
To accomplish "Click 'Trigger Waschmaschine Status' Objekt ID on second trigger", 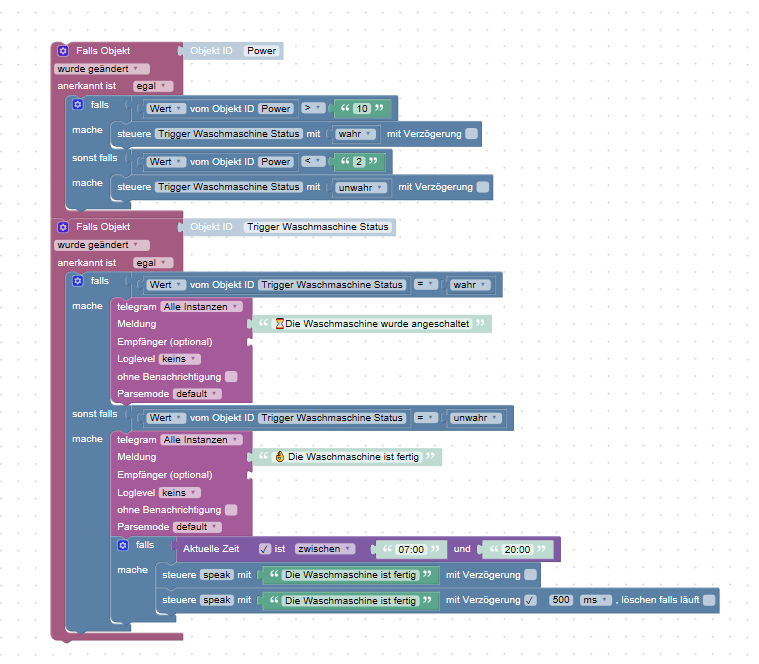I will (x=318, y=227).
